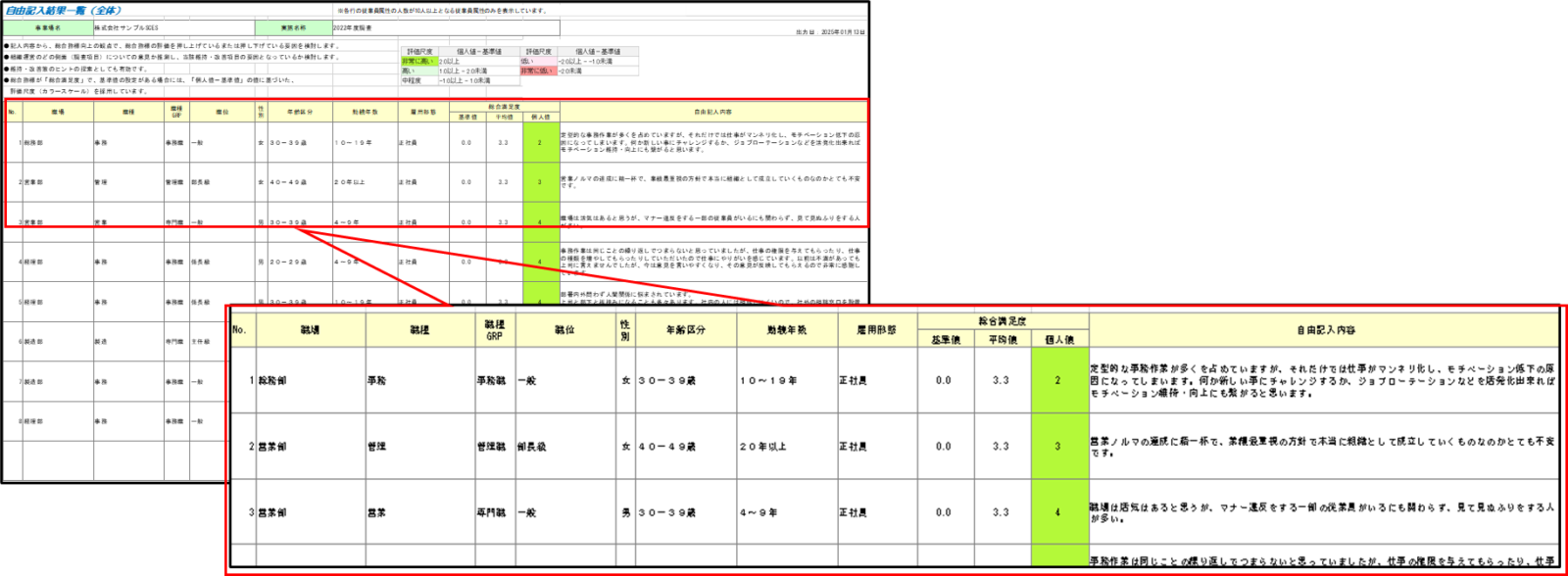
Task: Click 部長級 cell in enlarged row 2
Action: pos(532,447)
